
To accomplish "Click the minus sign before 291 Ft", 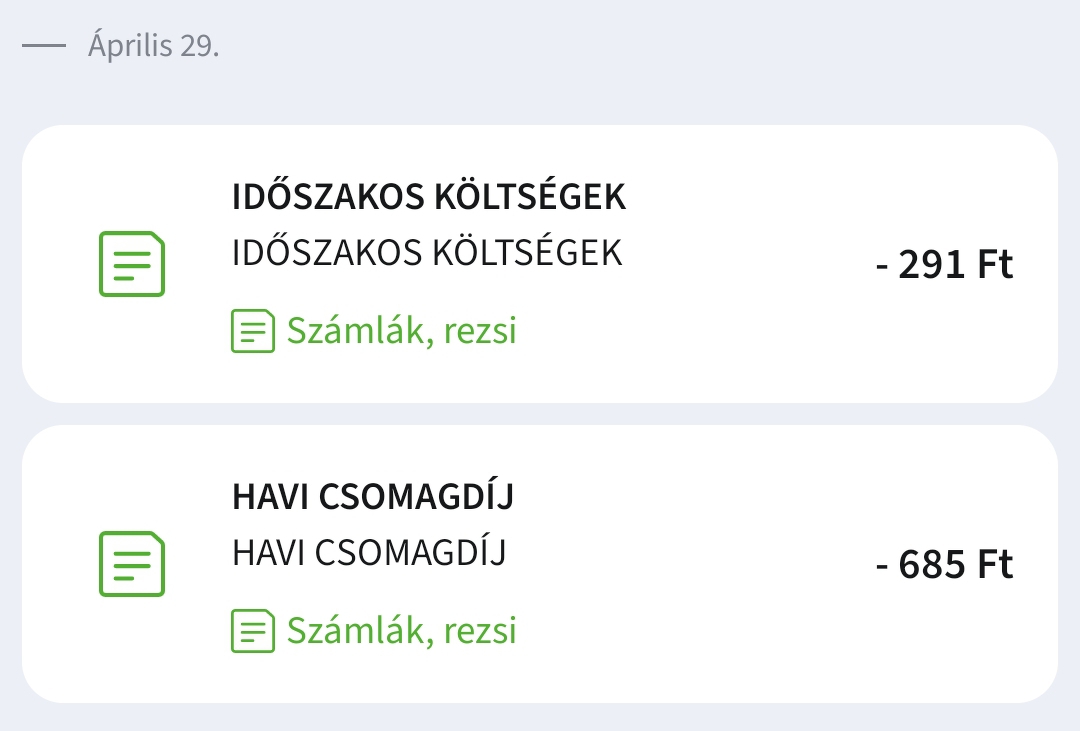I will (882, 267).
